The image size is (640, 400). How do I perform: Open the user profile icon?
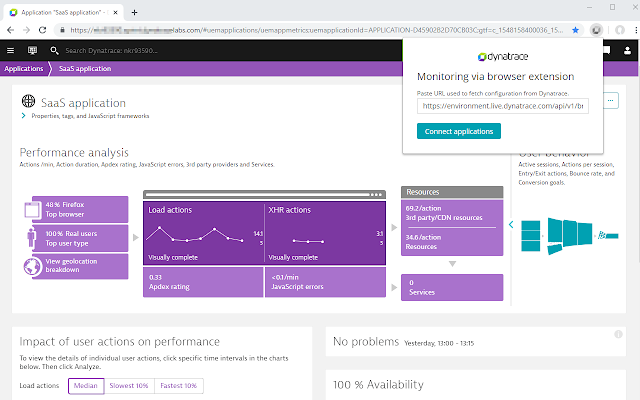[x=627, y=51]
